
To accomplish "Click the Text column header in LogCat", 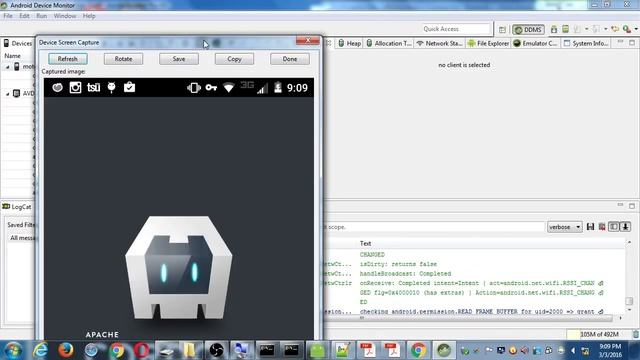I will [365, 243].
